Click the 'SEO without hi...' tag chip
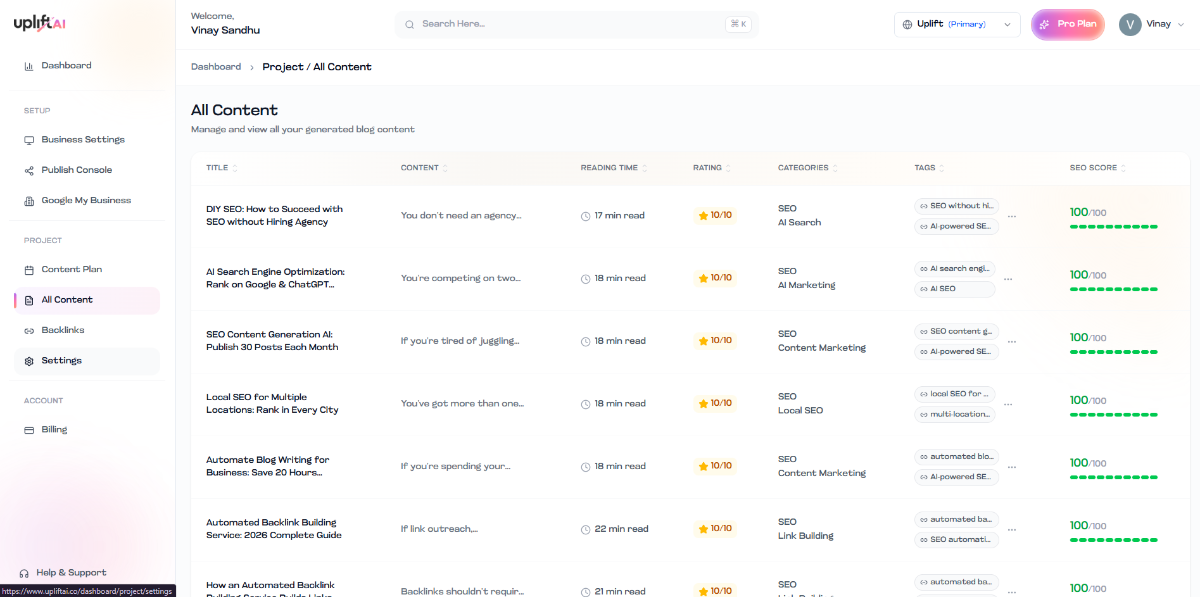Image resolution: width=1200 pixels, height=597 pixels. tap(956, 206)
